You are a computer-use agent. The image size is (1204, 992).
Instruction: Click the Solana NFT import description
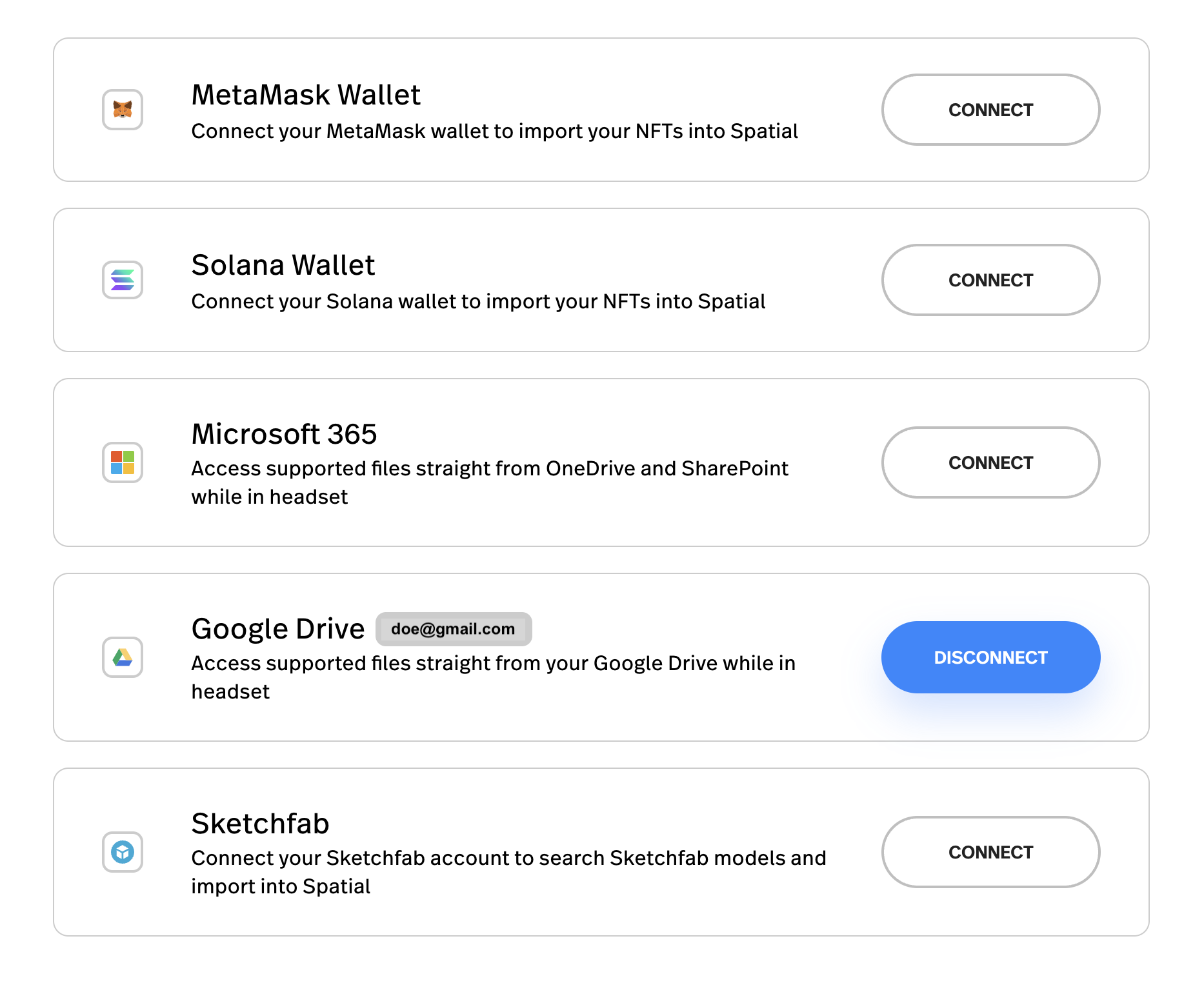pyautogui.click(x=478, y=301)
